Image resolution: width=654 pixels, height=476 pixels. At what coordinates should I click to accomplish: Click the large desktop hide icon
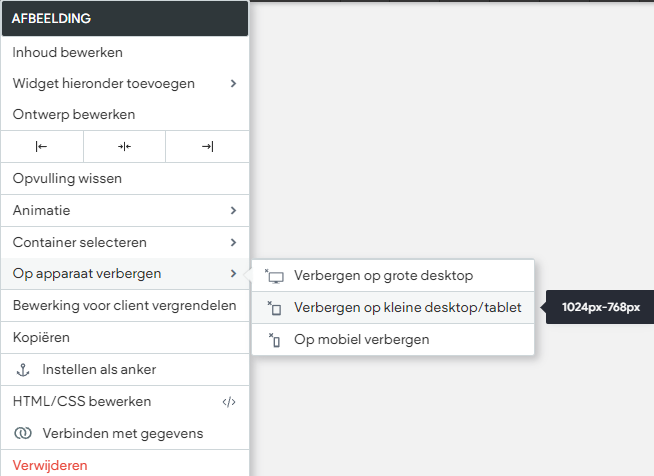click(274, 276)
